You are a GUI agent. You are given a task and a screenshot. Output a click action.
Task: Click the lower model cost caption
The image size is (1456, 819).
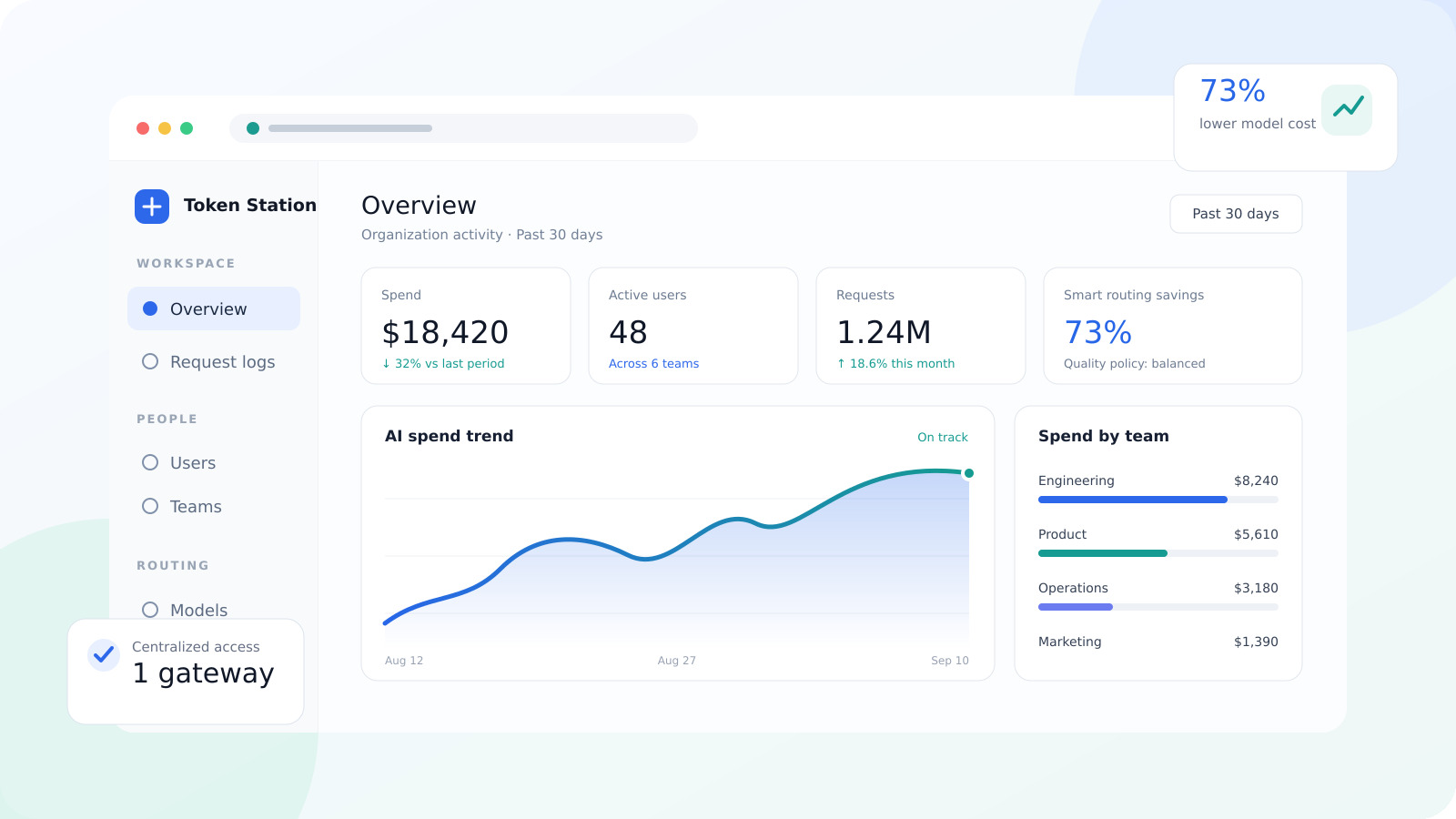click(x=1258, y=124)
